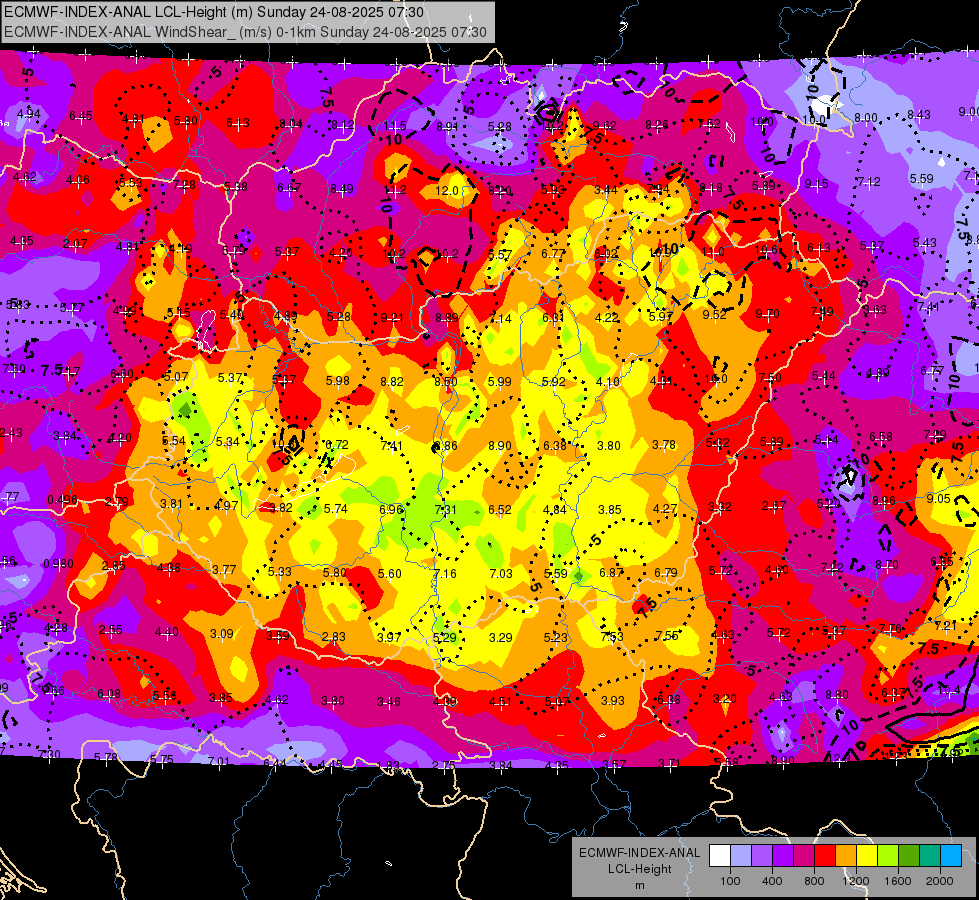Click the grid value '8.04'
Screen dimensions: 979x900
pos(291,124)
